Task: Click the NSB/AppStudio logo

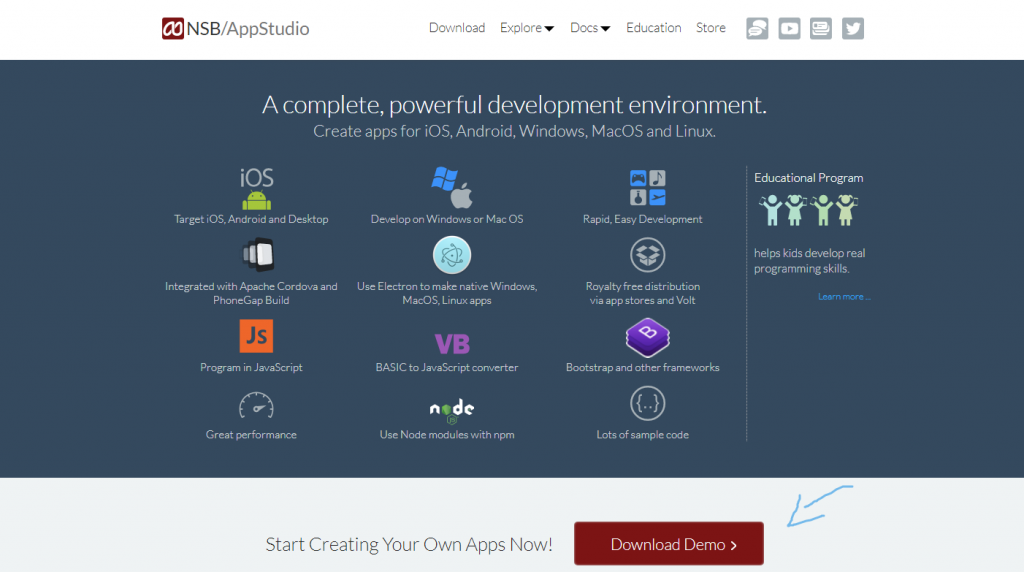Action: click(x=236, y=28)
